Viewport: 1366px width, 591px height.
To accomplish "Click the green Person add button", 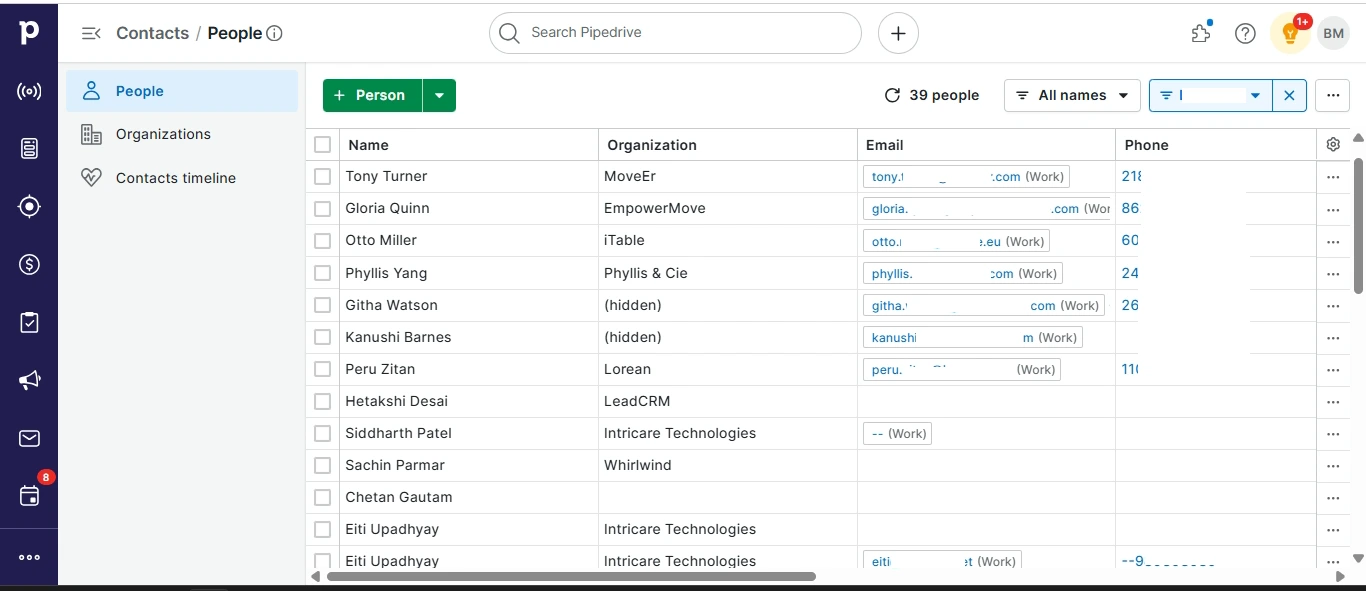I will (x=372, y=95).
